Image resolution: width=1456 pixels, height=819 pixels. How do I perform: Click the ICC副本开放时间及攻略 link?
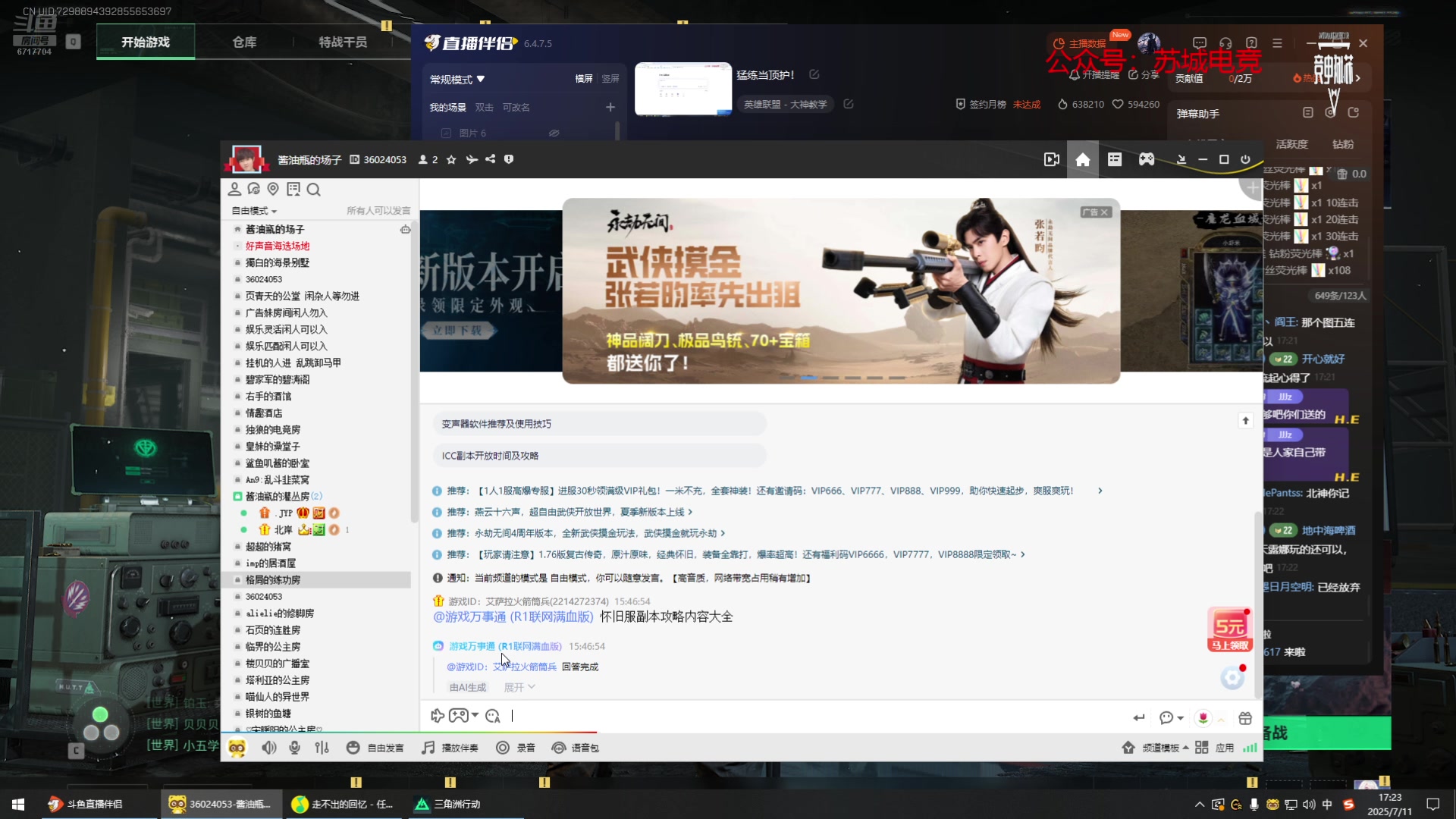(x=599, y=456)
